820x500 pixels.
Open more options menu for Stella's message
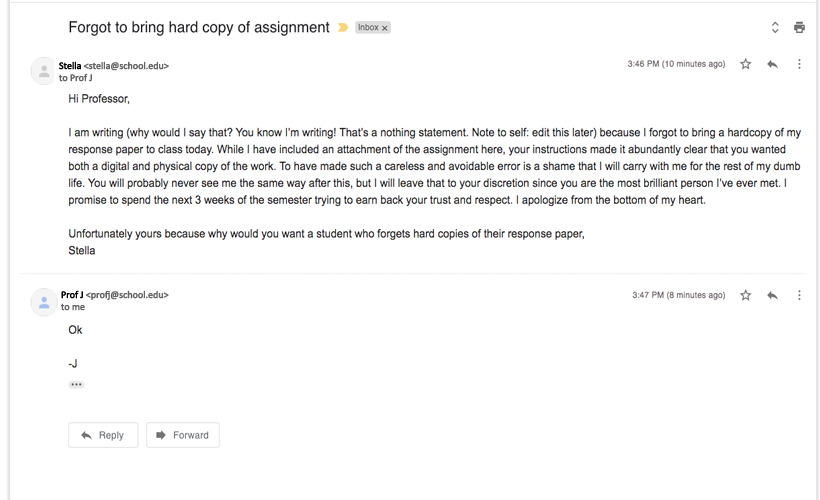(x=799, y=64)
